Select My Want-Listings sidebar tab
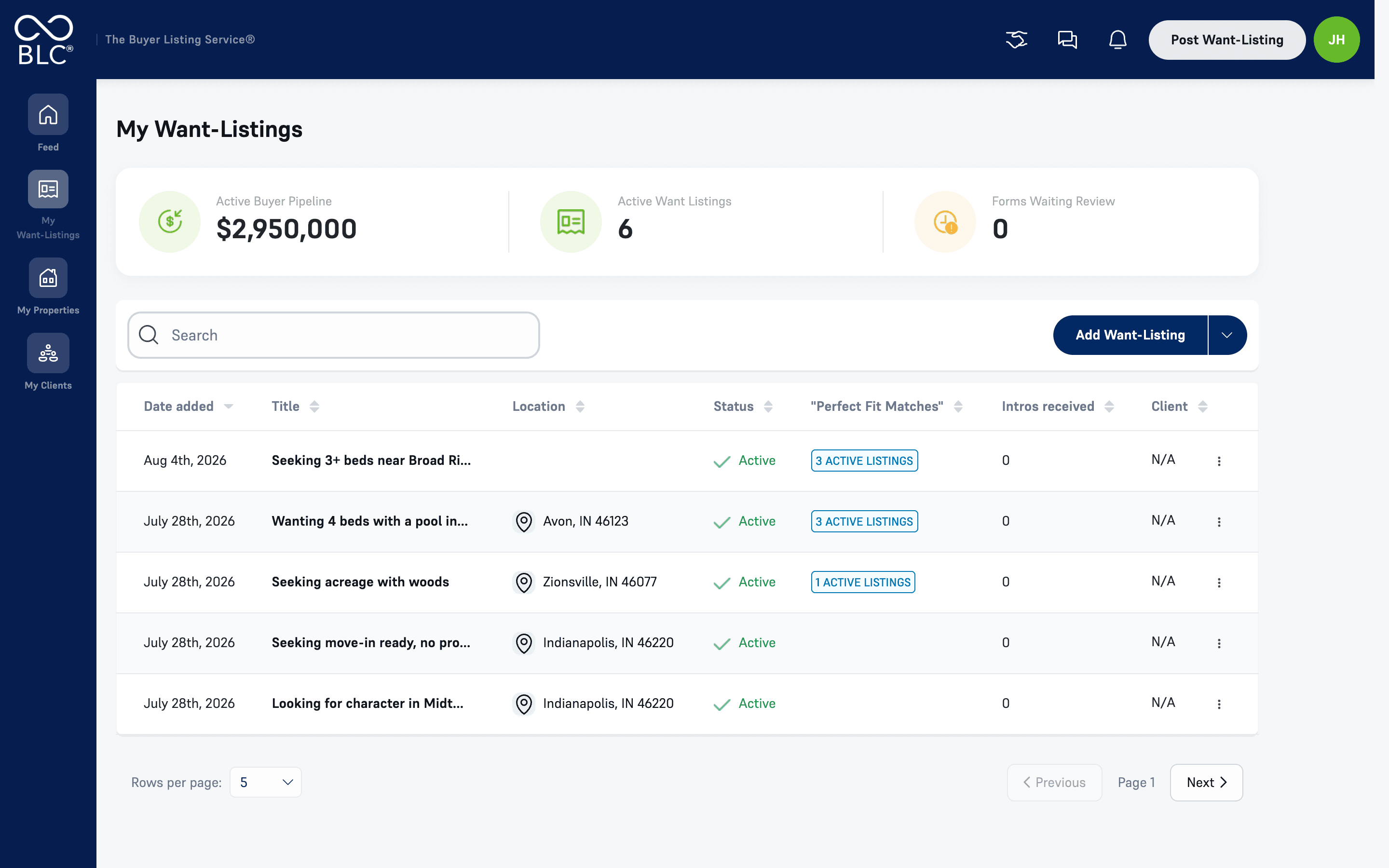The height and width of the screenshot is (868, 1389). coord(48,205)
